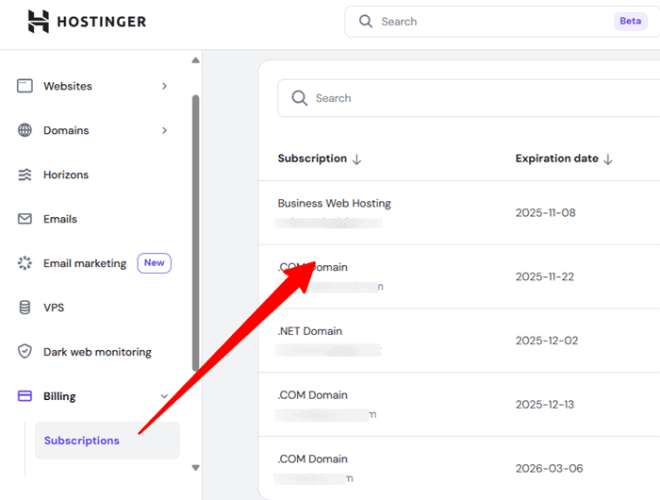
Task: Click the Subscription column header
Action: click(312, 159)
